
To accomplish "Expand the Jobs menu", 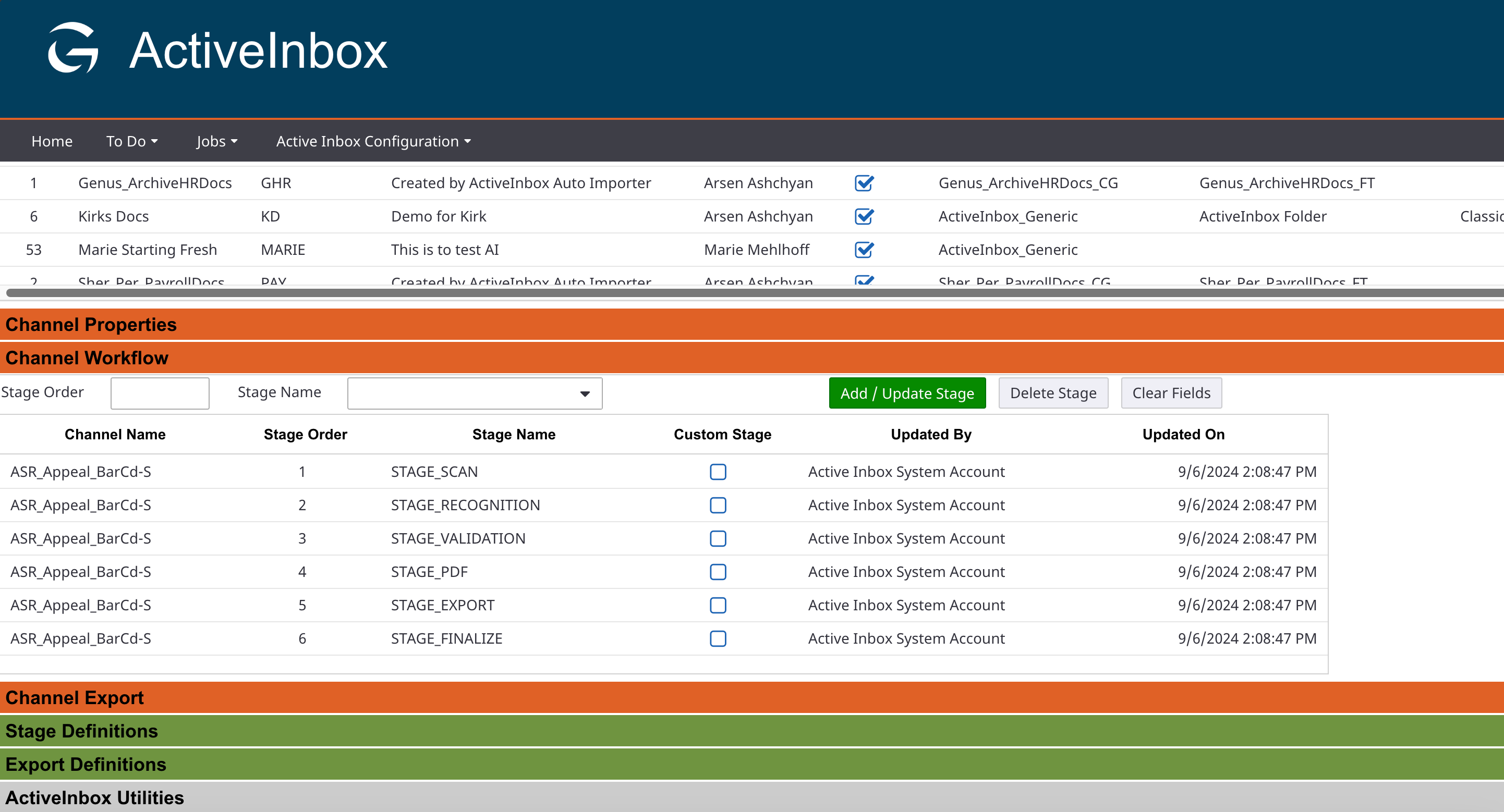I will pos(216,141).
